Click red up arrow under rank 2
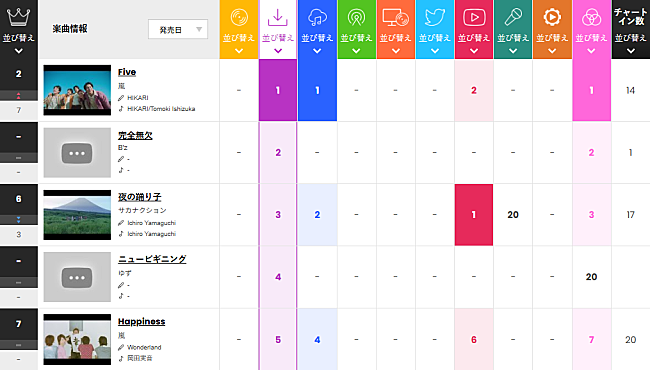This screenshot has height=370, width=650. (19, 96)
